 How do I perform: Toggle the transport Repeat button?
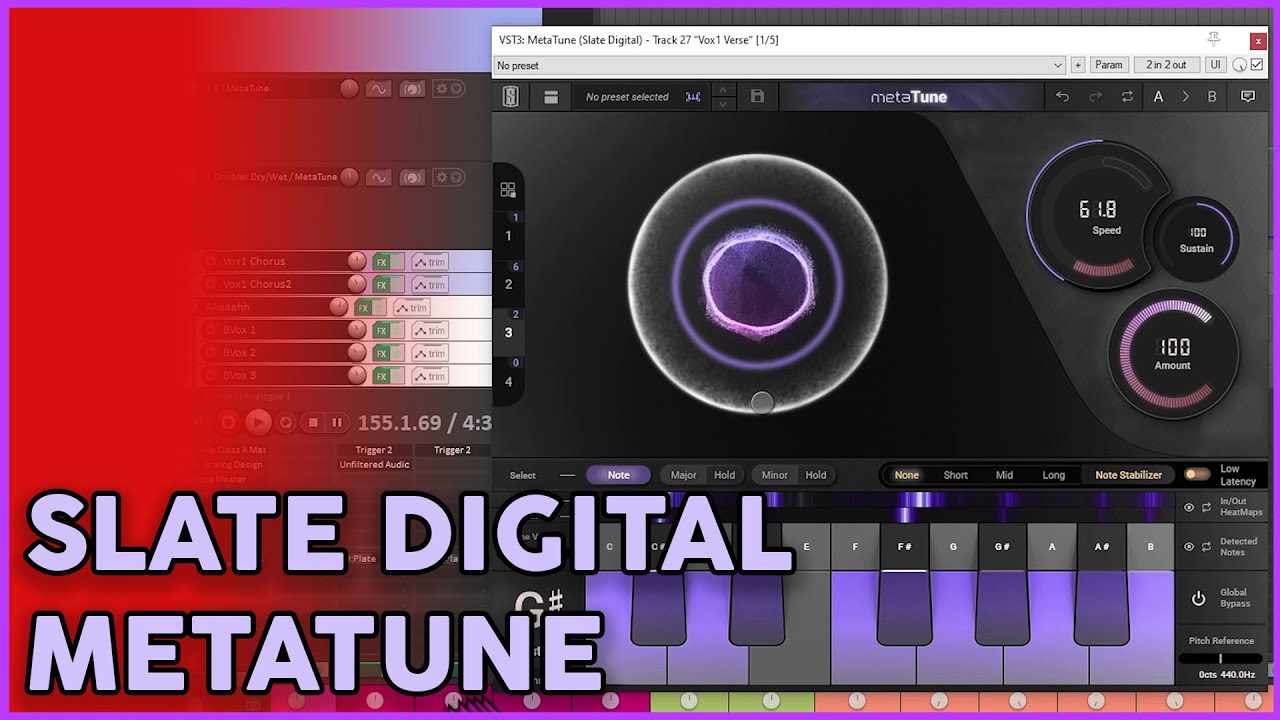tap(286, 423)
